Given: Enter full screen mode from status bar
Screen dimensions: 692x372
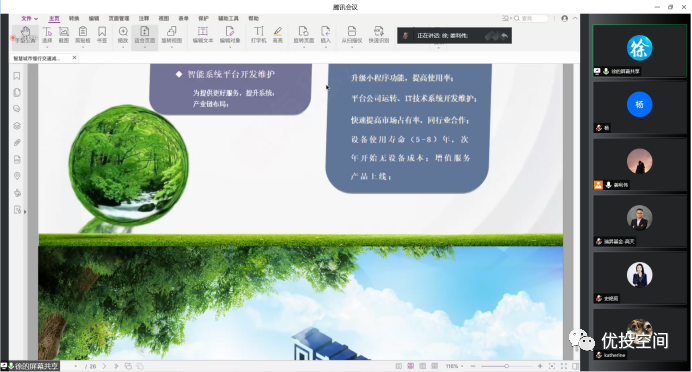Looking at the screenshot, I should point(564,366).
